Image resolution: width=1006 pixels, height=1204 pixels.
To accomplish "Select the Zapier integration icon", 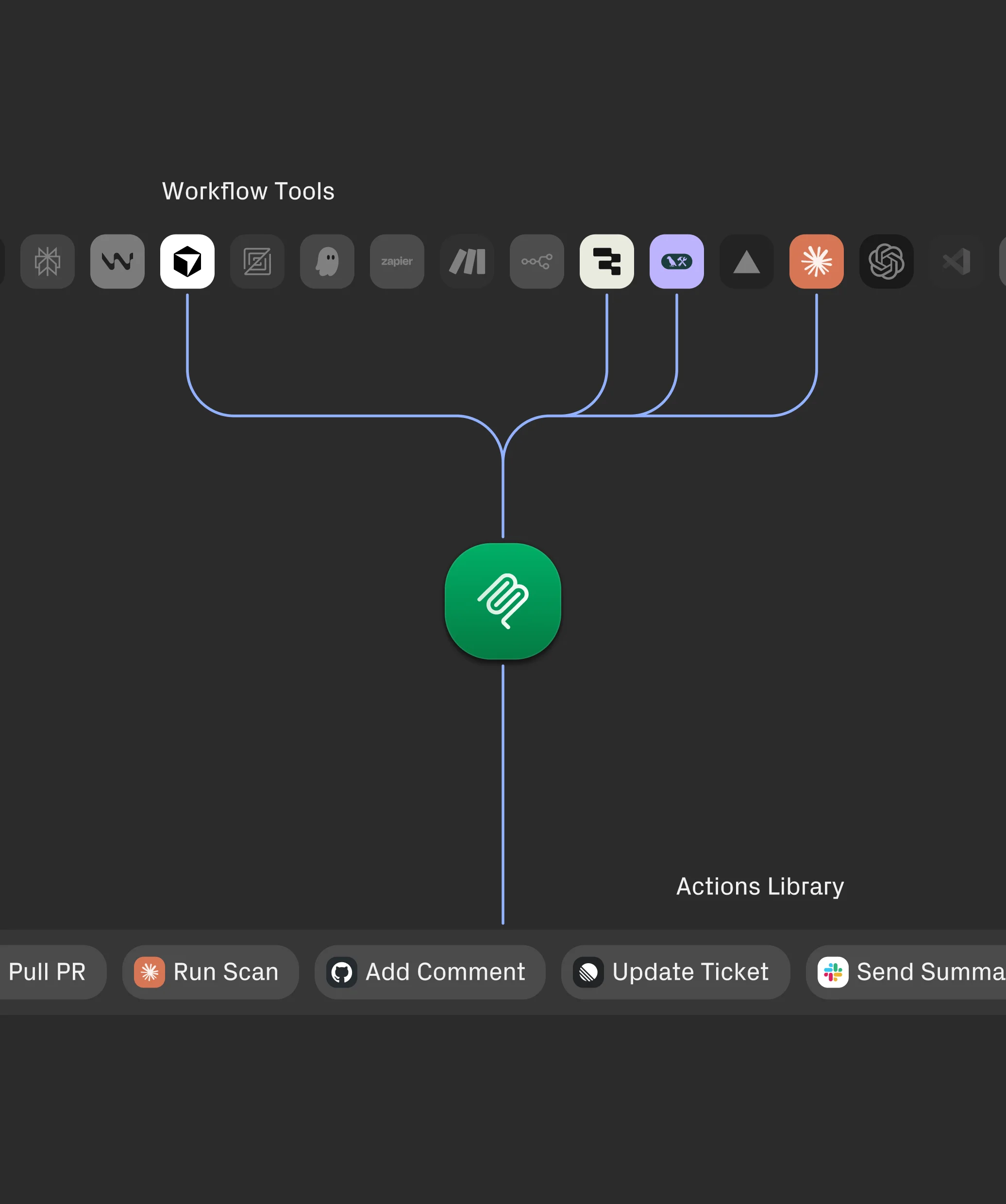I will (397, 262).
